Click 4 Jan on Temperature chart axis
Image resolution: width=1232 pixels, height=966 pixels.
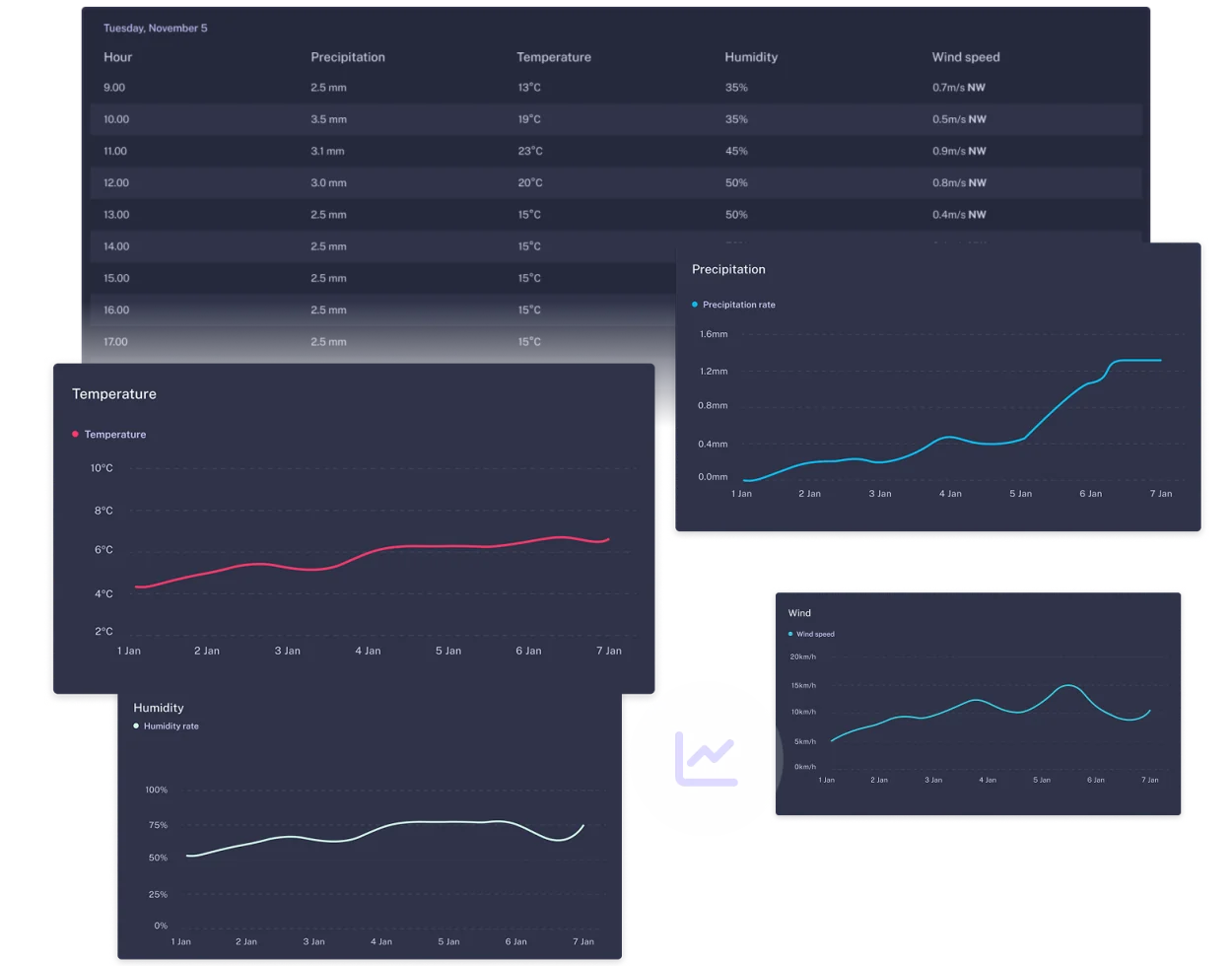368,651
